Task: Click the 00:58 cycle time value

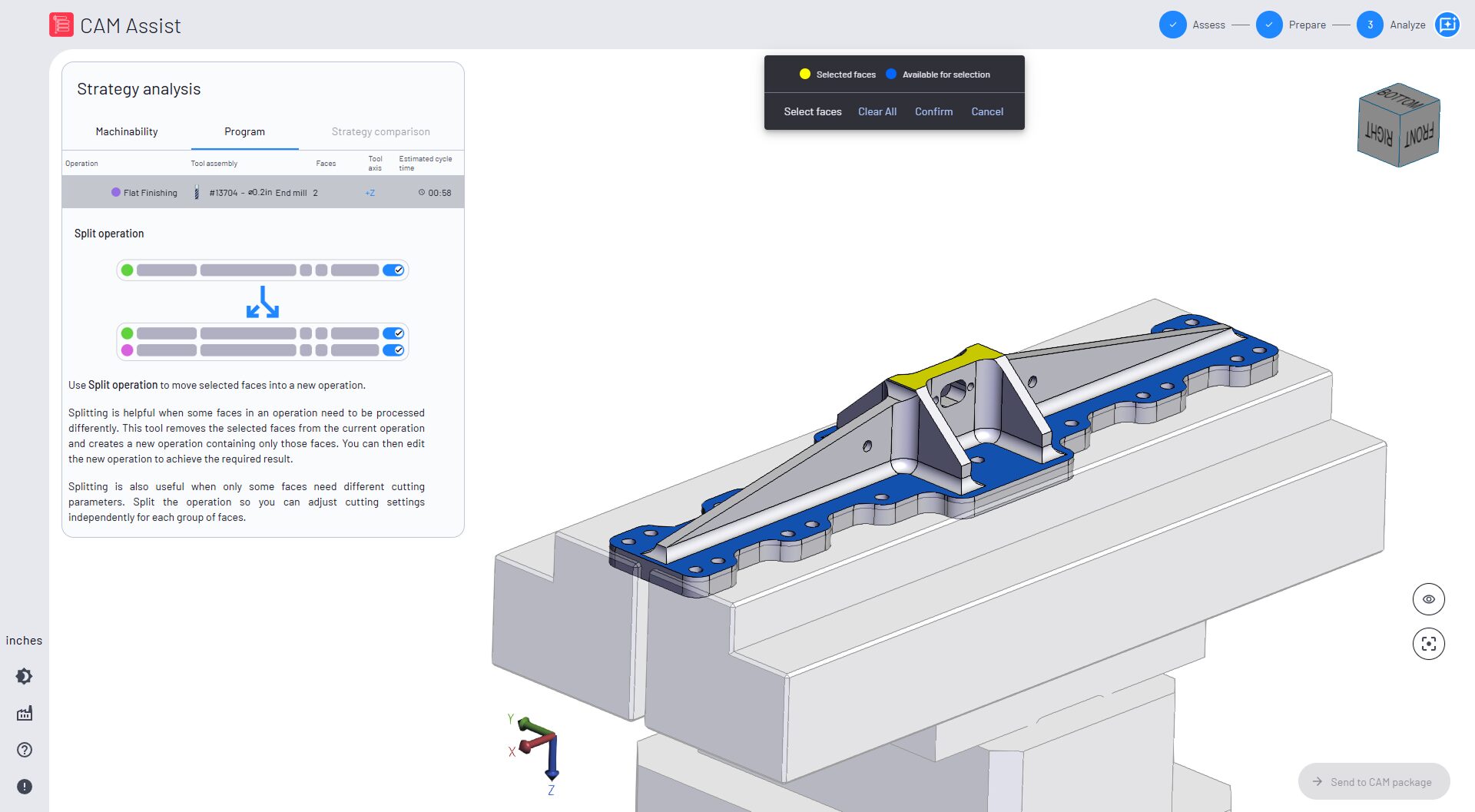Action: pyautogui.click(x=439, y=193)
